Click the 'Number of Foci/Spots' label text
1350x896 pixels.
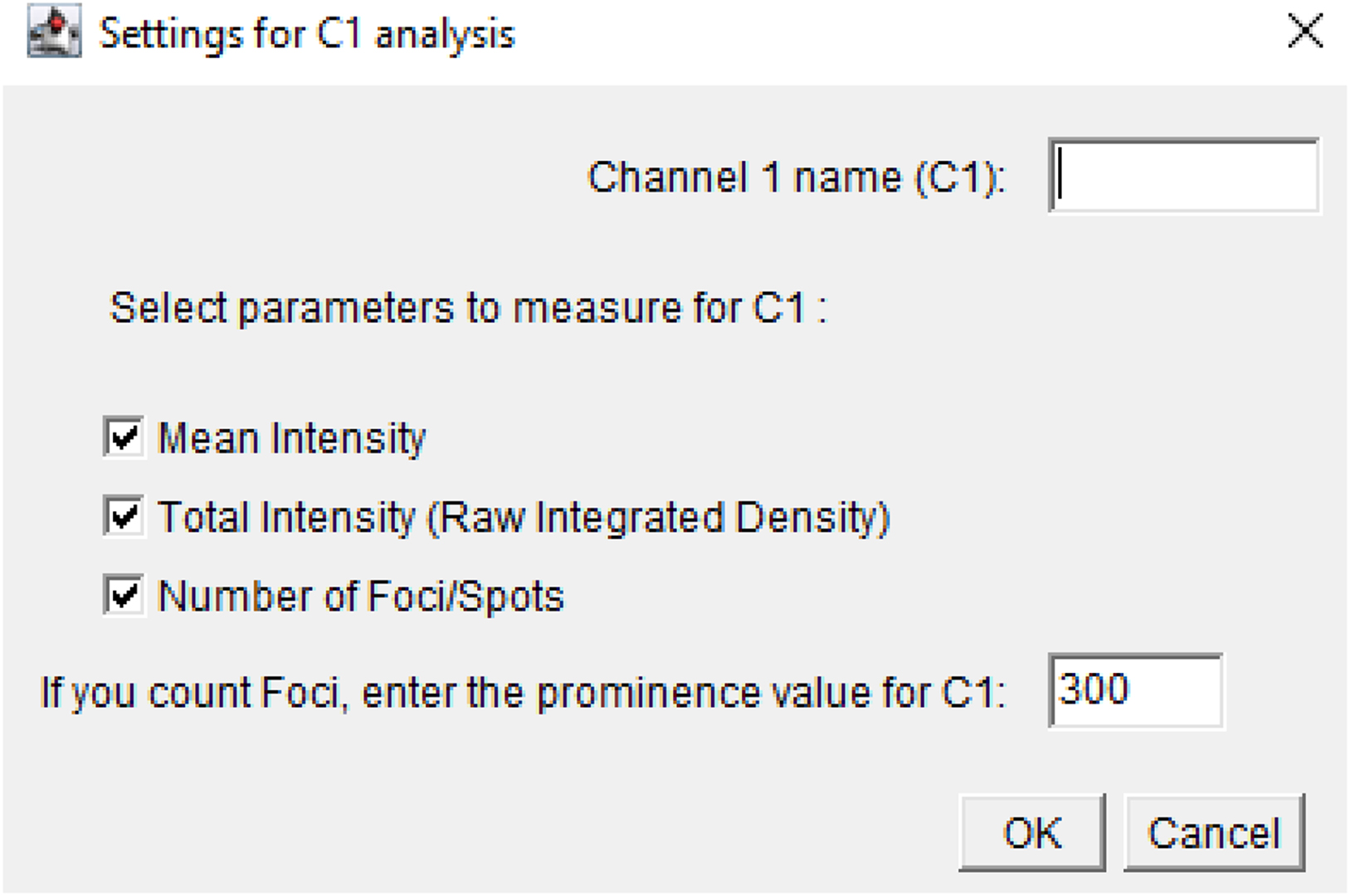point(361,597)
